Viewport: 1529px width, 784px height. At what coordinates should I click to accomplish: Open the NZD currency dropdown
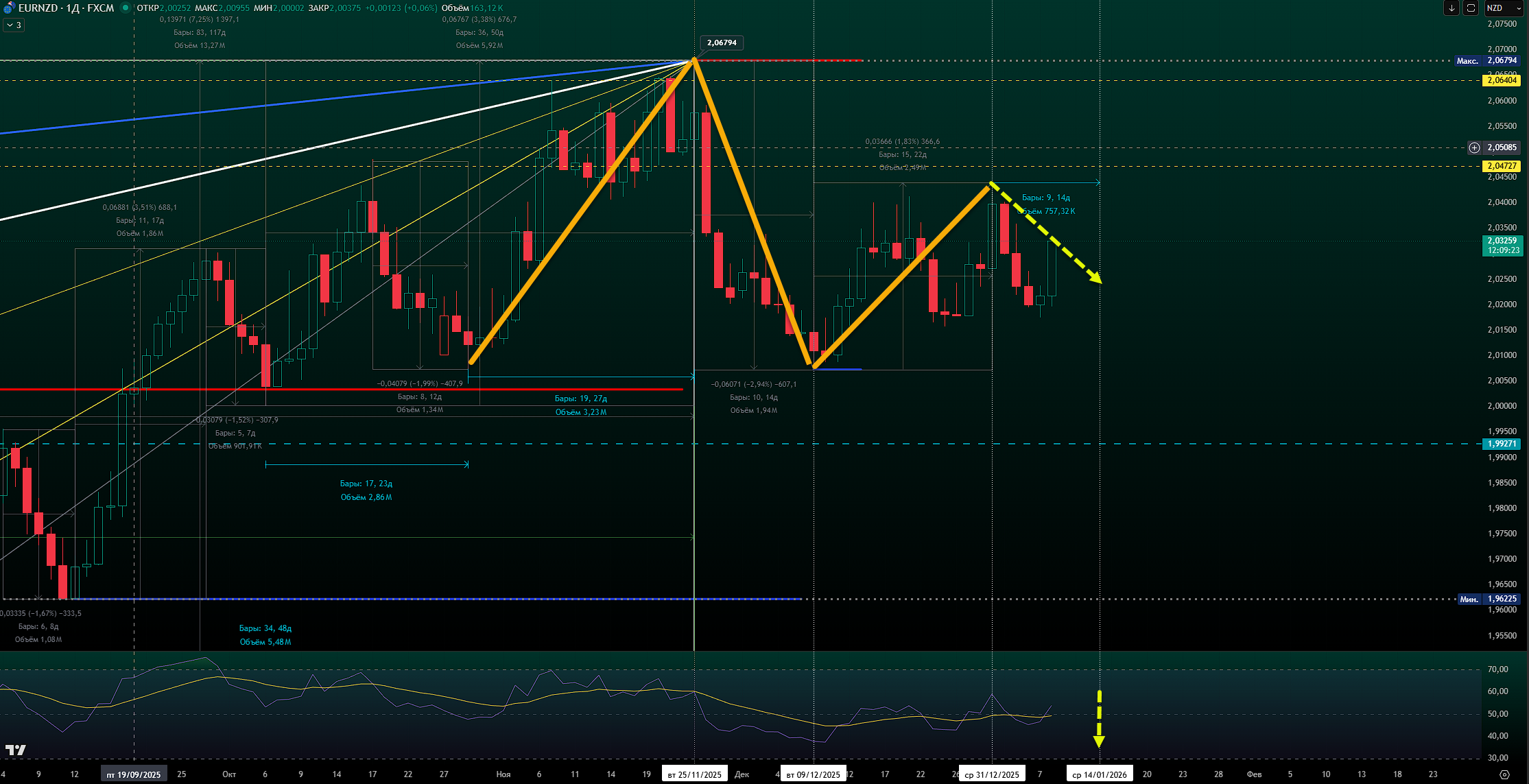(1504, 8)
